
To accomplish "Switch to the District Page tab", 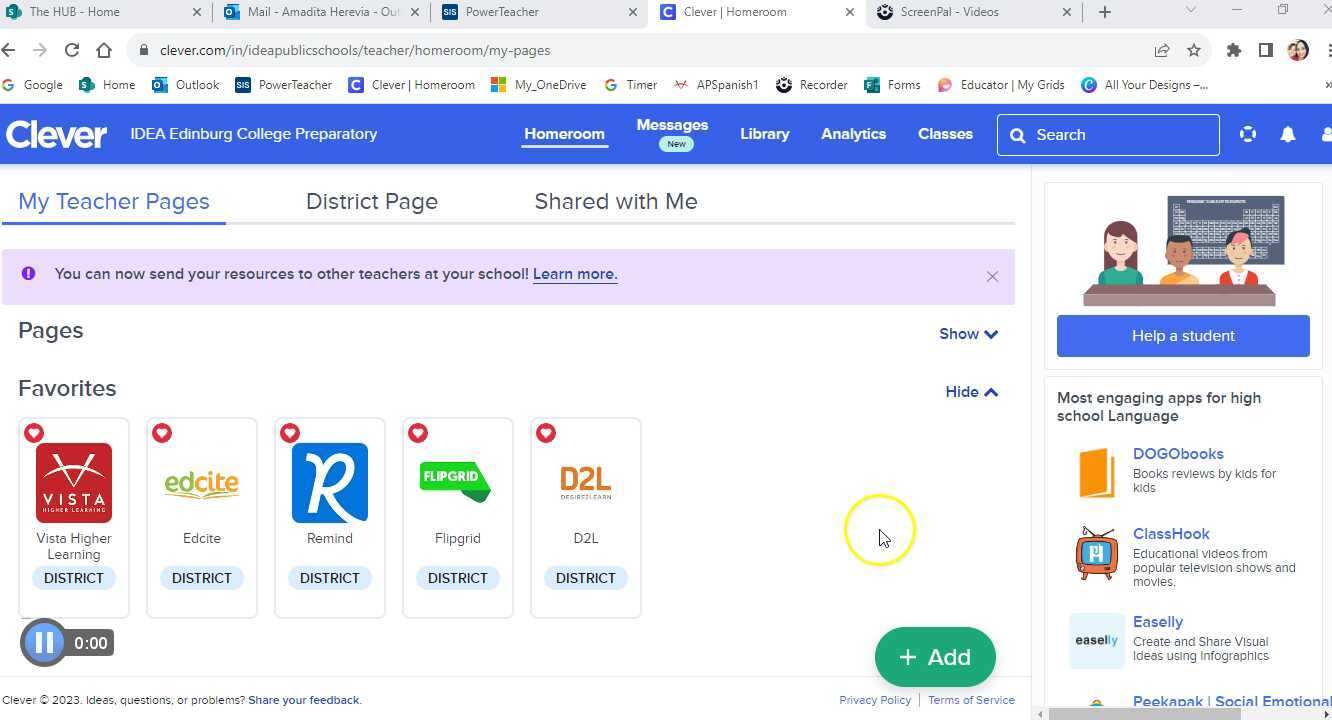I will 372,201.
